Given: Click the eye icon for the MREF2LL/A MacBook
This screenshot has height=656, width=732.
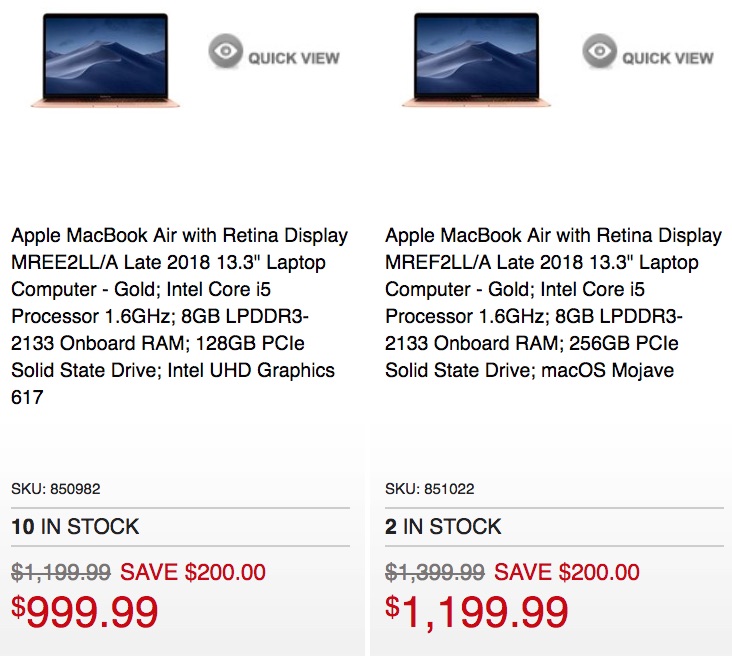Looking at the screenshot, I should (599, 52).
